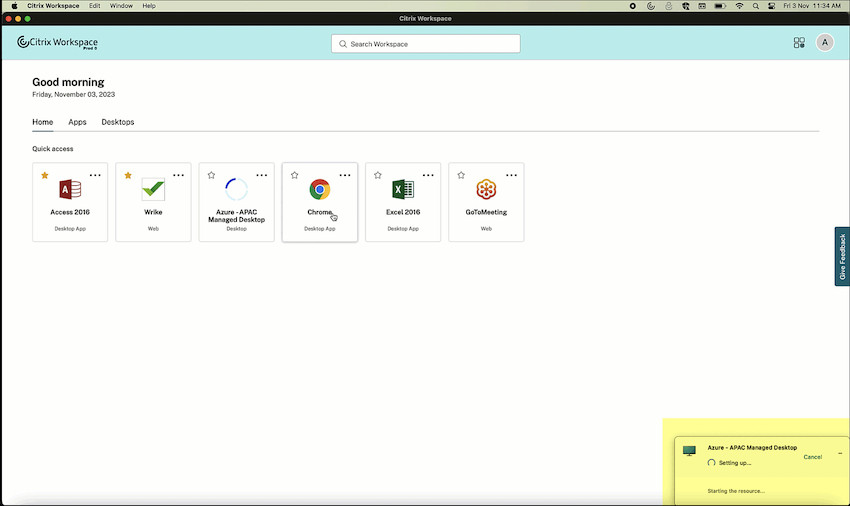Click the Search Workspace field

pos(426,44)
